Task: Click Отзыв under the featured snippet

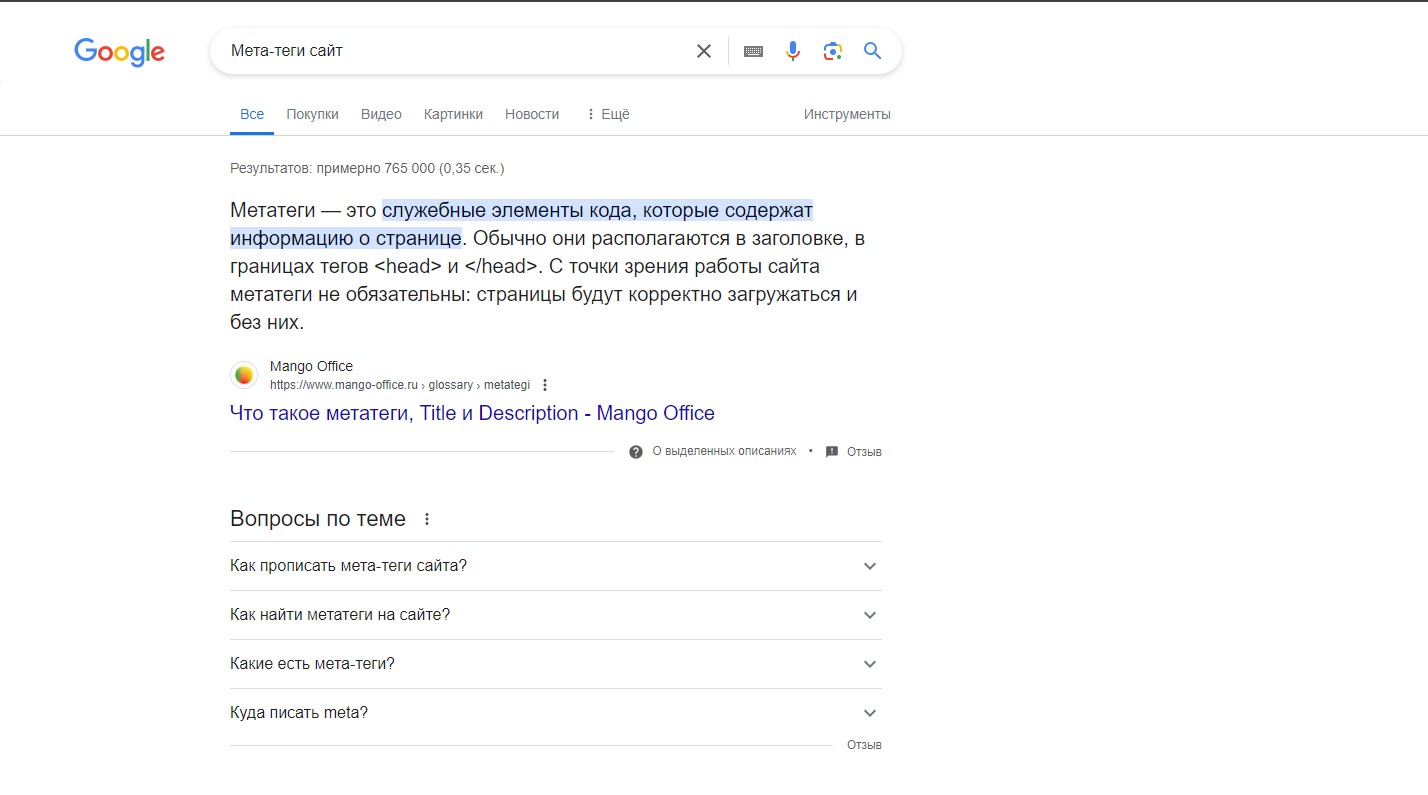Action: pos(864,452)
